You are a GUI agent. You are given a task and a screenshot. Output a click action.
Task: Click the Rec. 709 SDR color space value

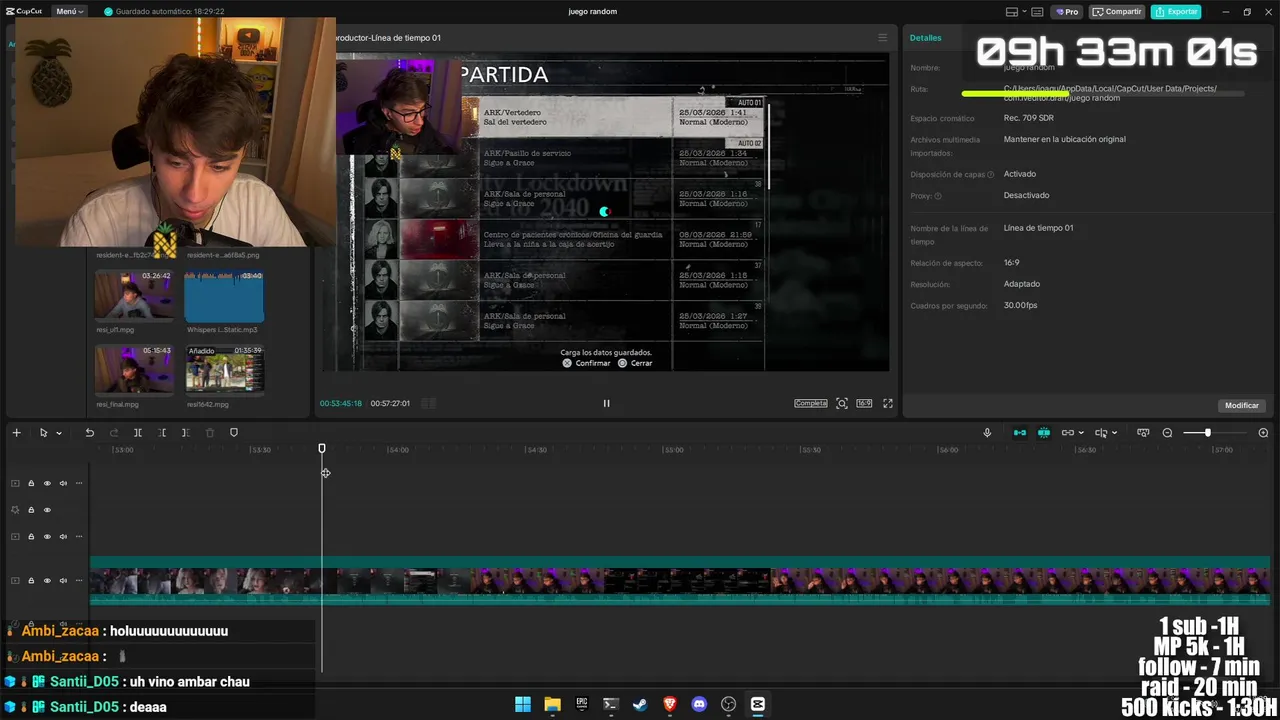1029,118
